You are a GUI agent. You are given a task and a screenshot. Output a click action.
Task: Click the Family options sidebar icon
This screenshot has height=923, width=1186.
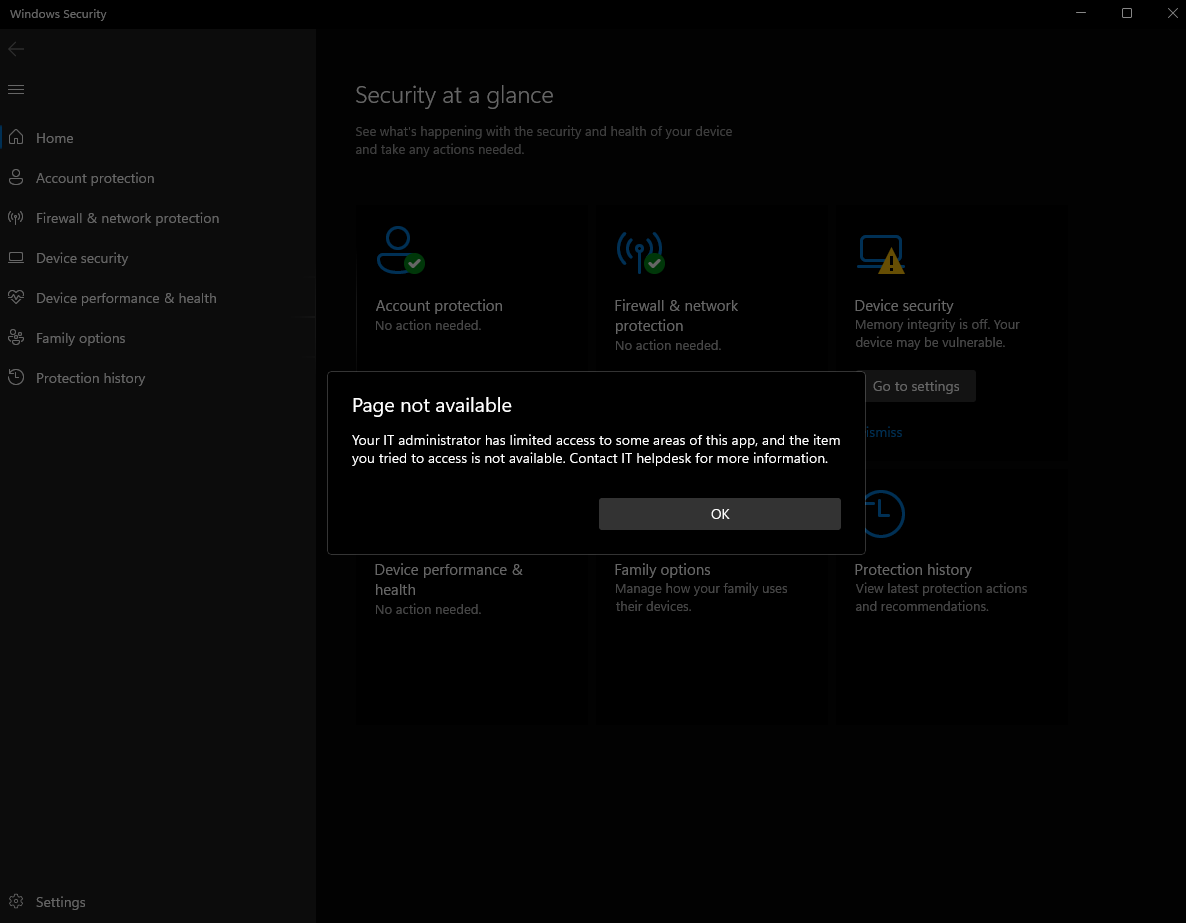point(16,337)
